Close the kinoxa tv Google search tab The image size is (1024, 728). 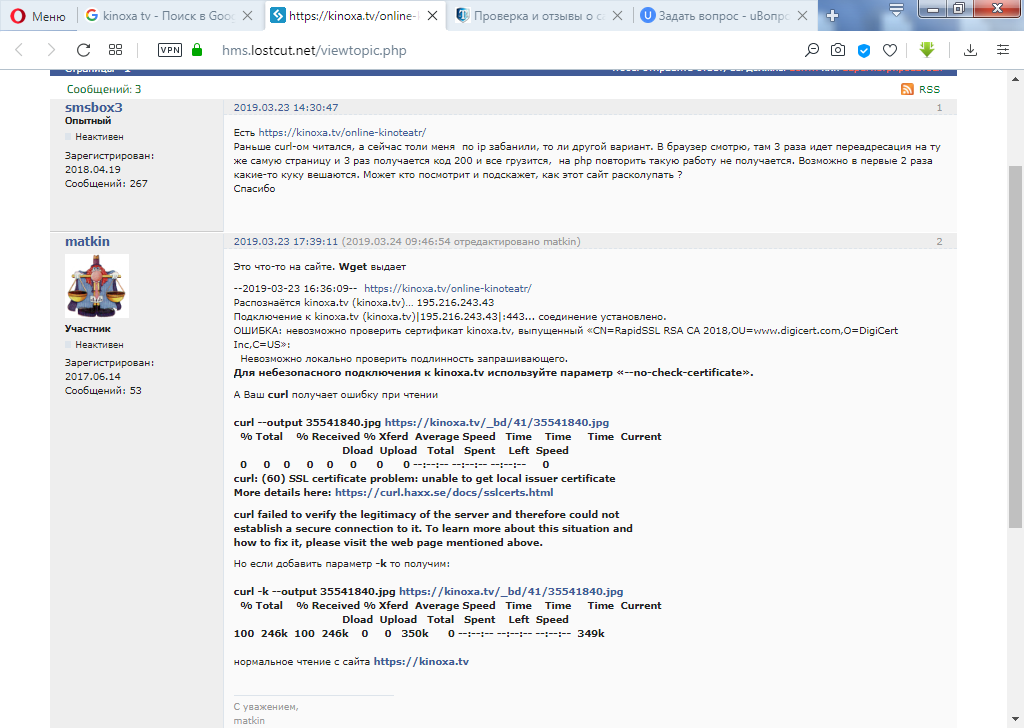248,16
